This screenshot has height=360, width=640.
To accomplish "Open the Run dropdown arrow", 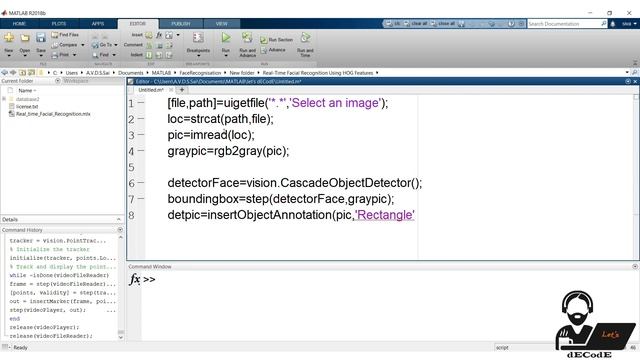I will pyautogui.click(x=226, y=56).
